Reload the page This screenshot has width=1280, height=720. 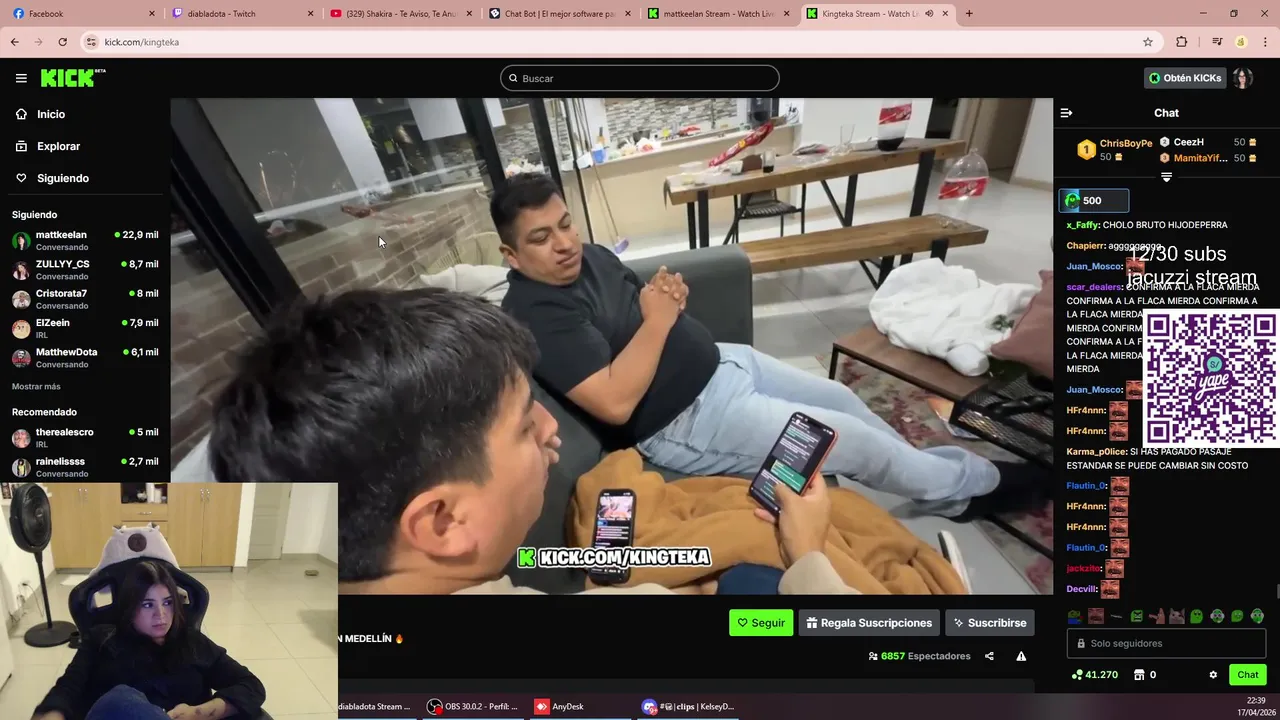pos(62,42)
